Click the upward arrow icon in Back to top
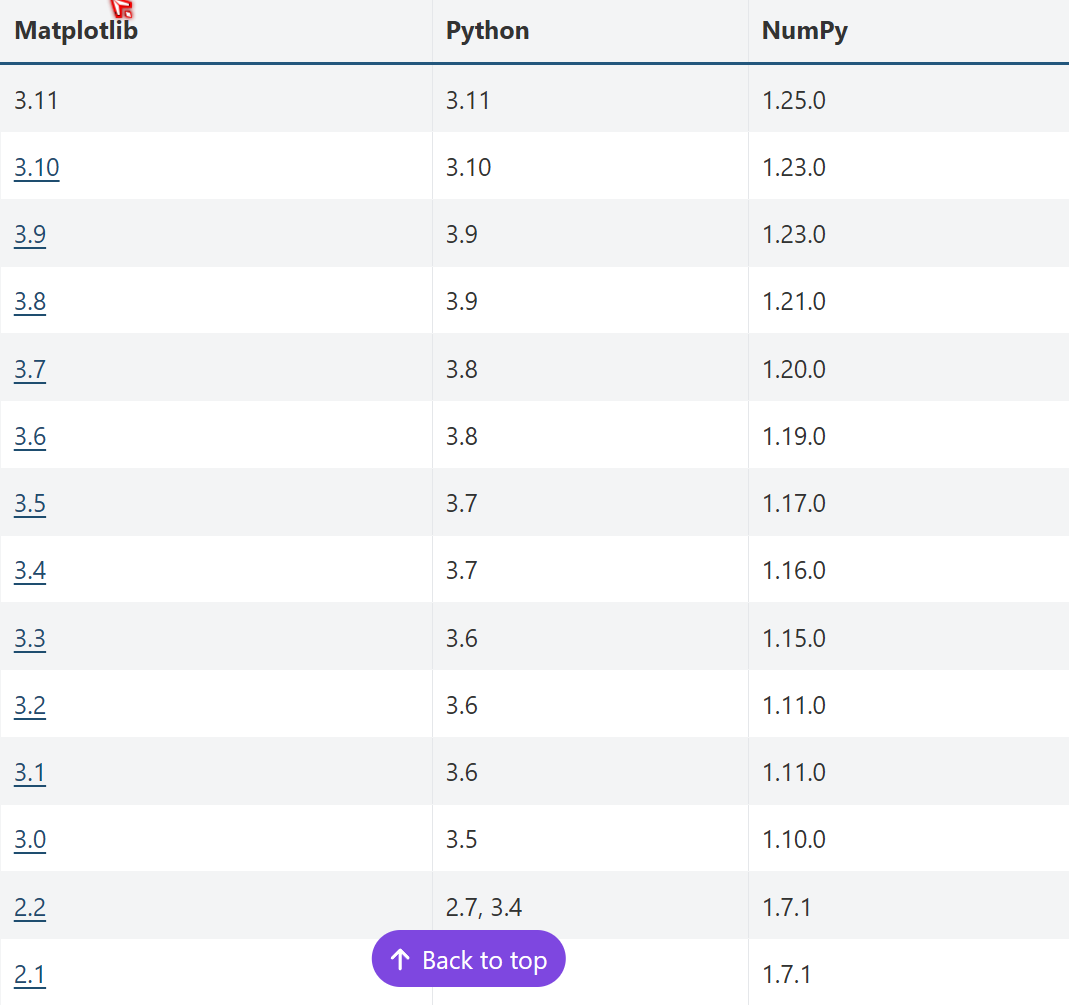 click(401, 959)
